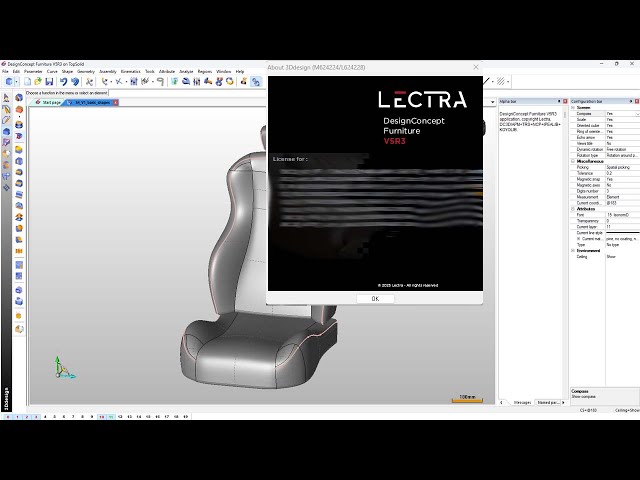Open the dropdown arrow left of Alpha bar
This screenshot has height=480, width=640.
pos(492,101)
